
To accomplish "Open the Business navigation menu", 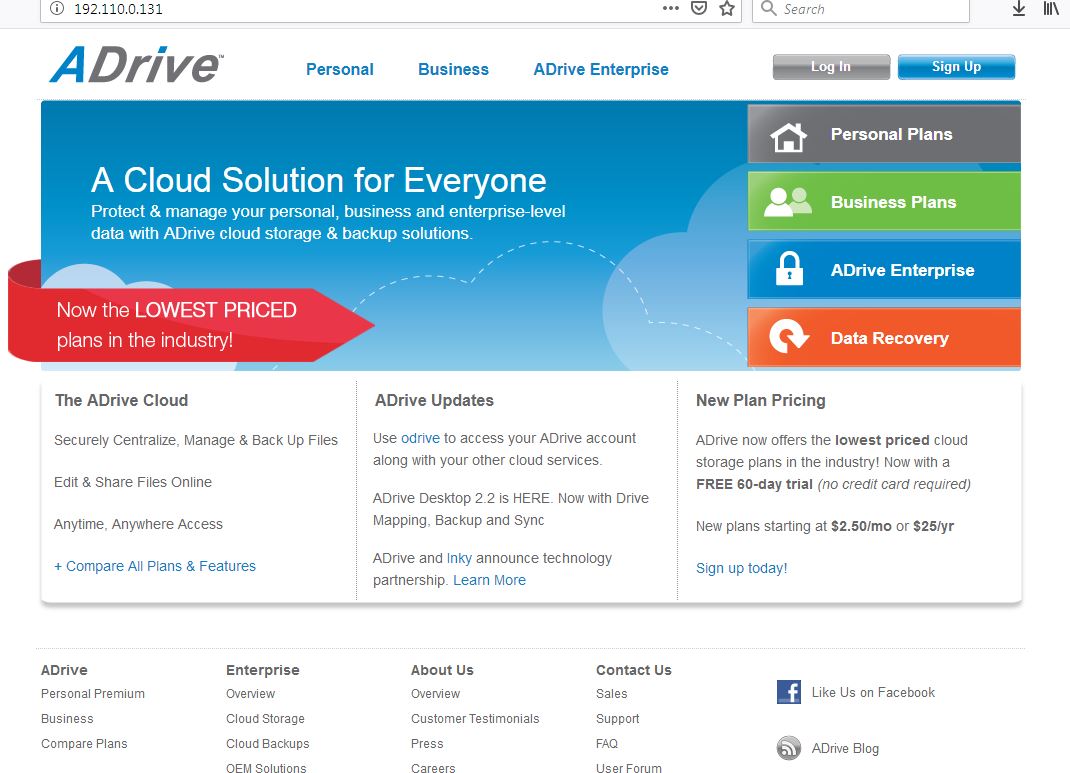I will tap(453, 70).
